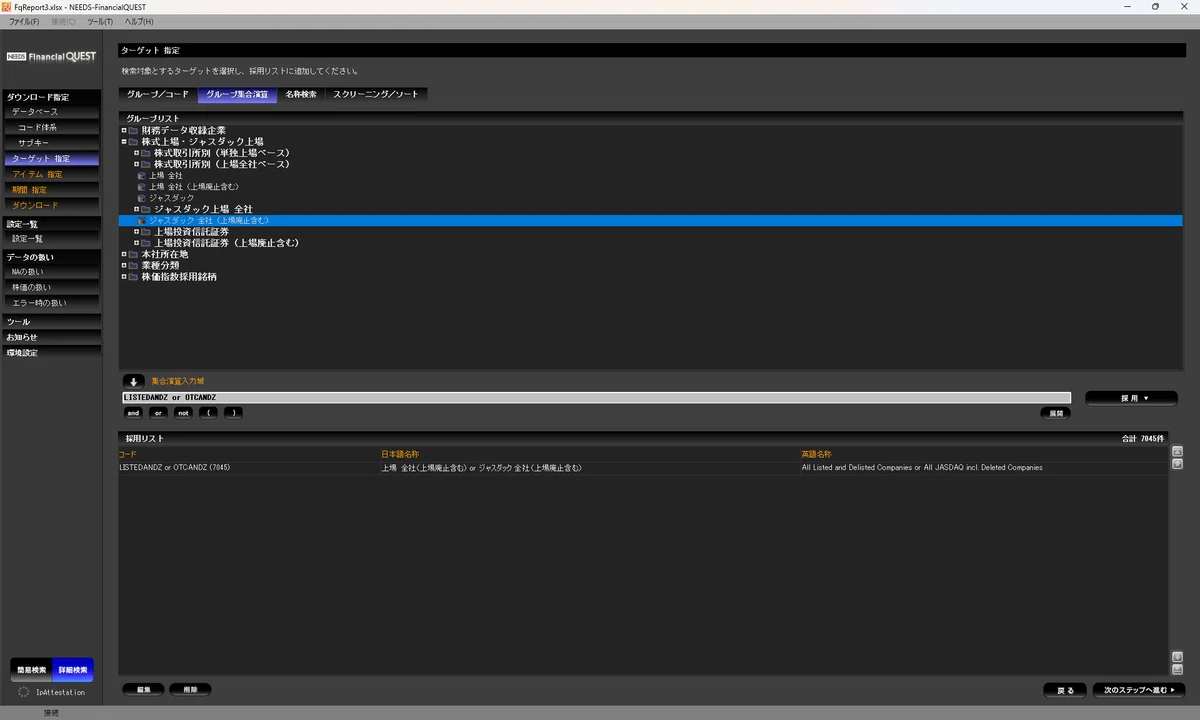This screenshot has width=1200, height=720.
Task: Open 株価の扱い in the sidebar
Action: 50,287
